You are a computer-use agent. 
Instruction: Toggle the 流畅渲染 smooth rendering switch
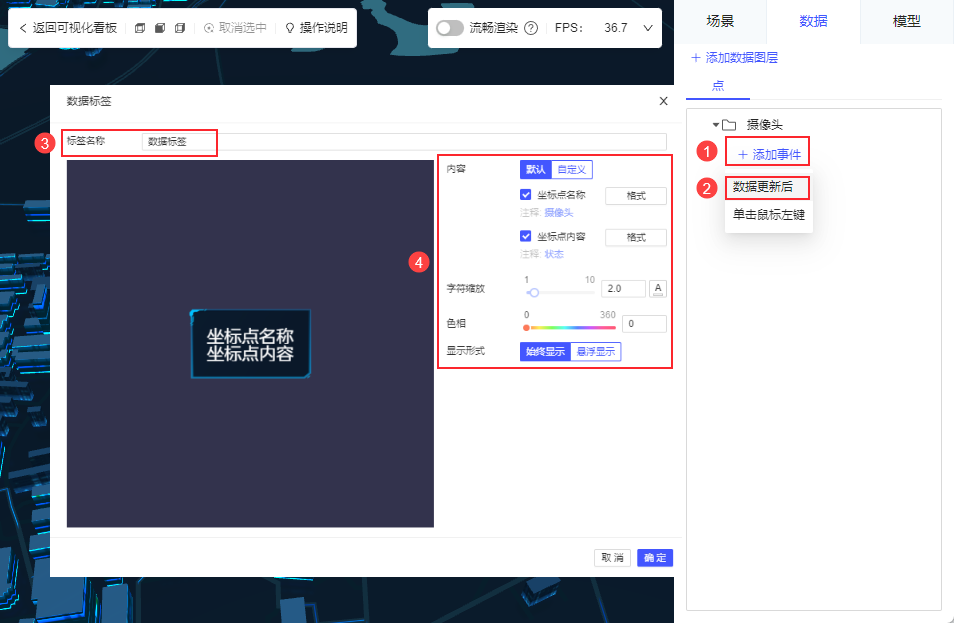click(x=450, y=28)
